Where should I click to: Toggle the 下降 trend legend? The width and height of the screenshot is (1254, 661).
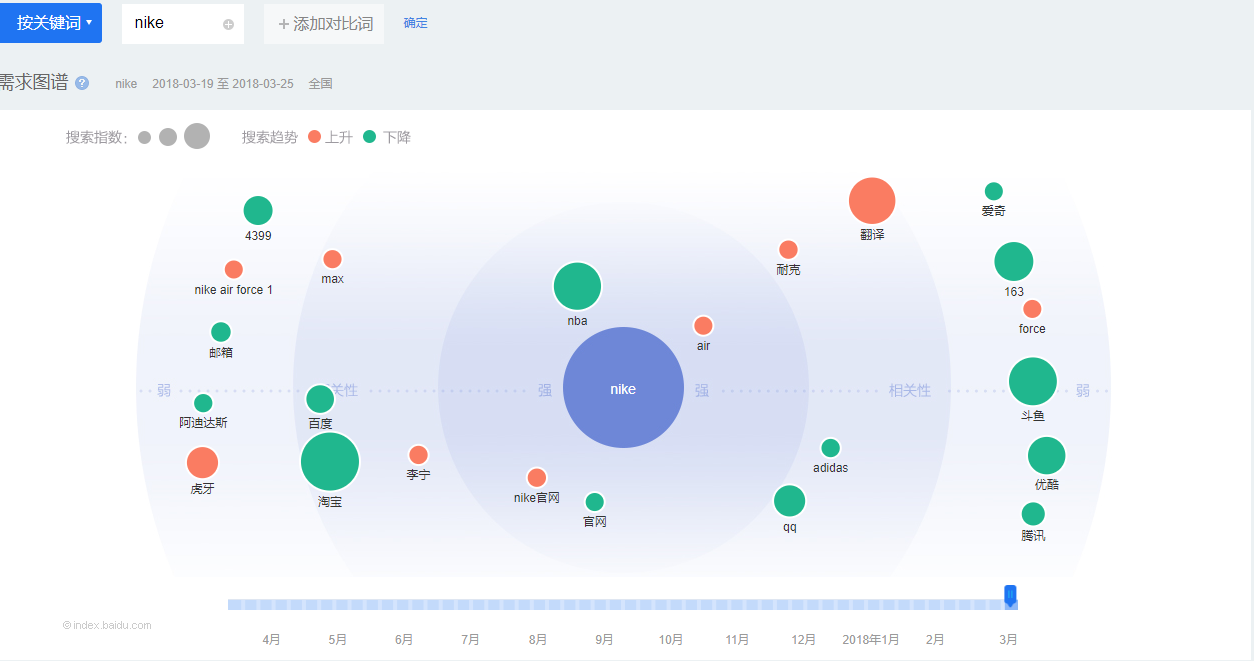(x=387, y=137)
